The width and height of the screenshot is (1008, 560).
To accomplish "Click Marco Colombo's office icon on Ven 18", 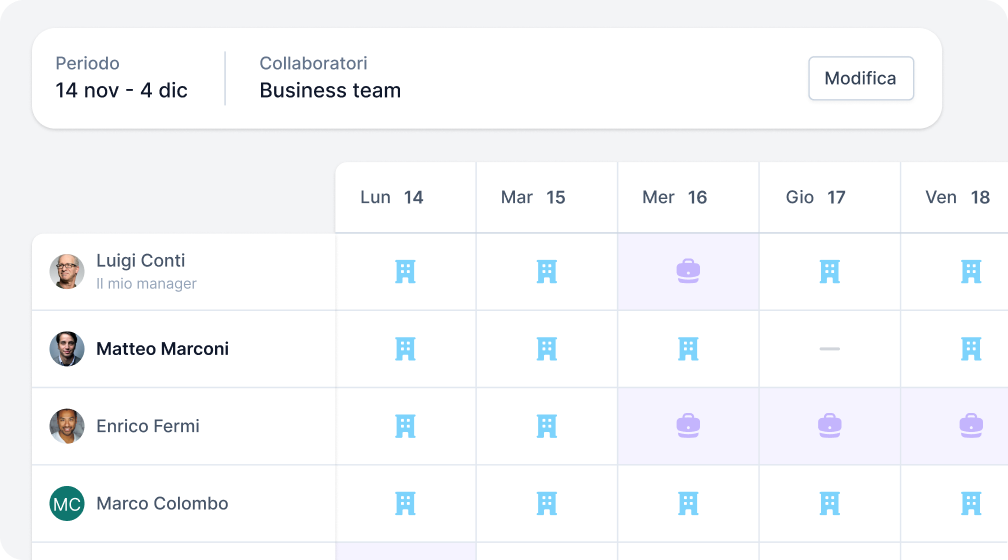I will [970, 503].
